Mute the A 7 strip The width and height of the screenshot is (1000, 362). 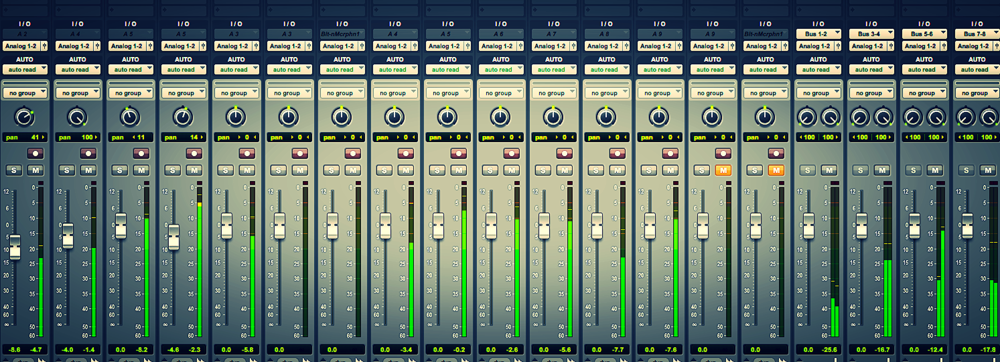[564, 170]
